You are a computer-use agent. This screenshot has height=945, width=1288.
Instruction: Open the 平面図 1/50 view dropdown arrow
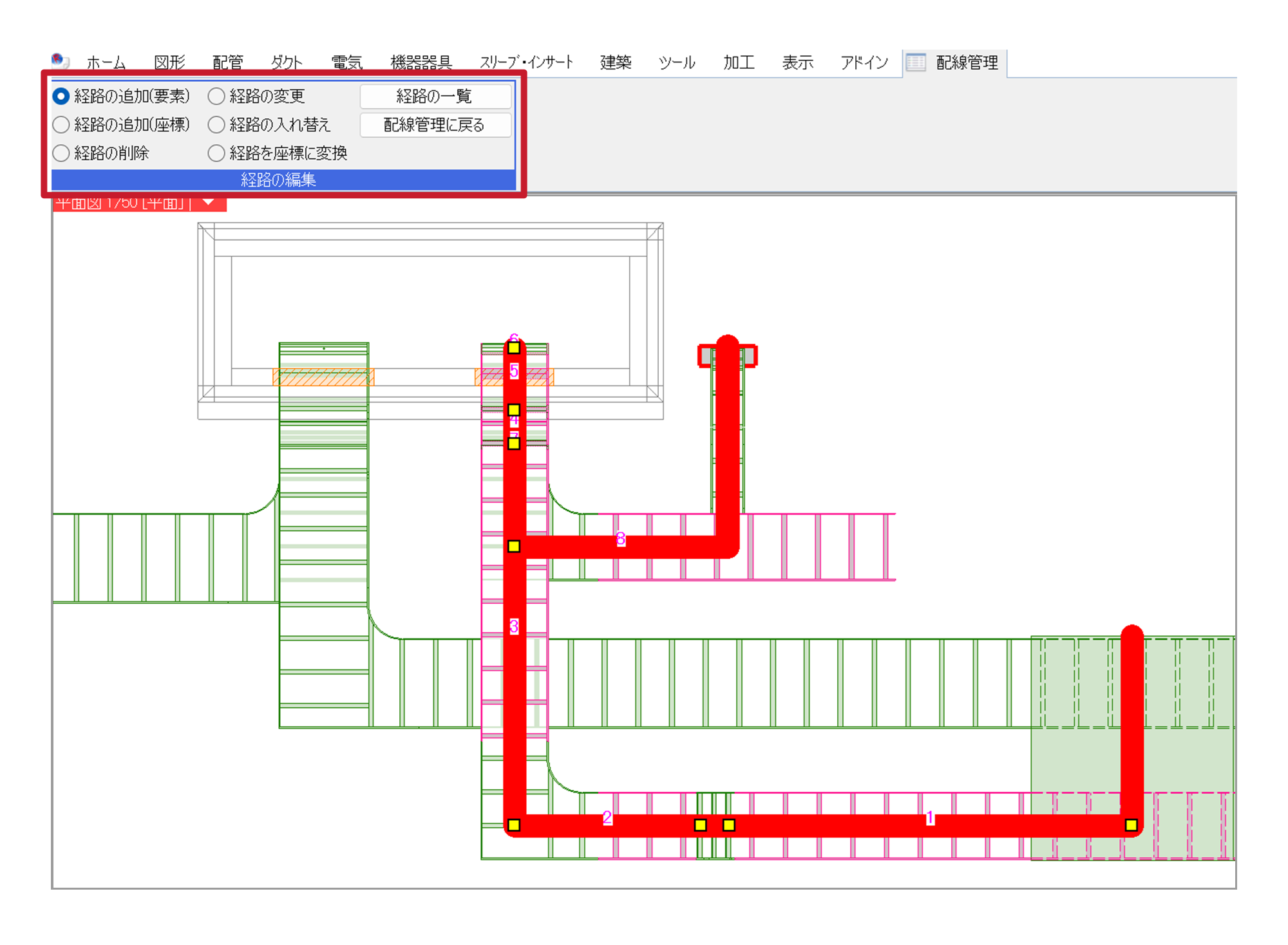(208, 203)
